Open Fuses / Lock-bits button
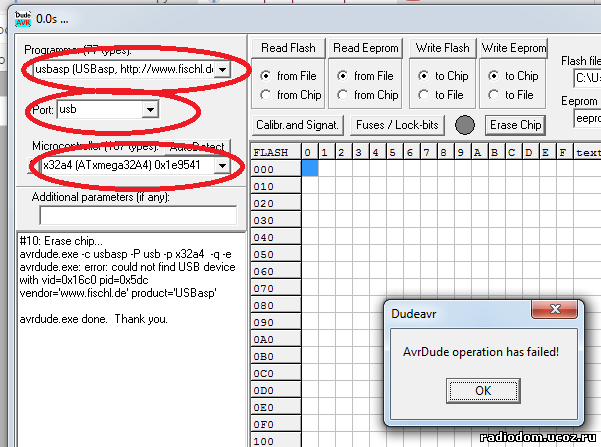The width and height of the screenshot is (601, 447). [397, 125]
